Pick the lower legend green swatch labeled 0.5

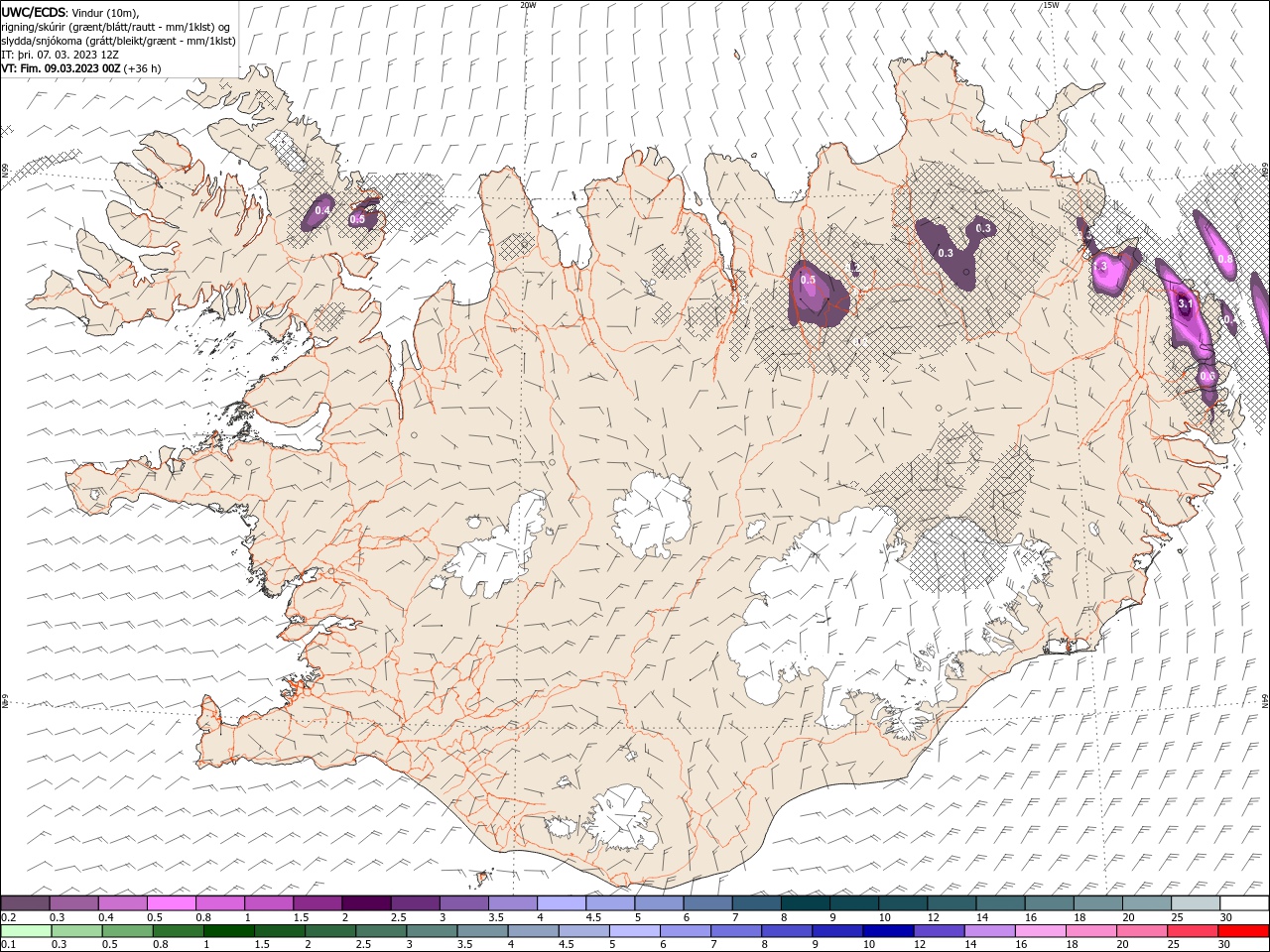(128, 931)
